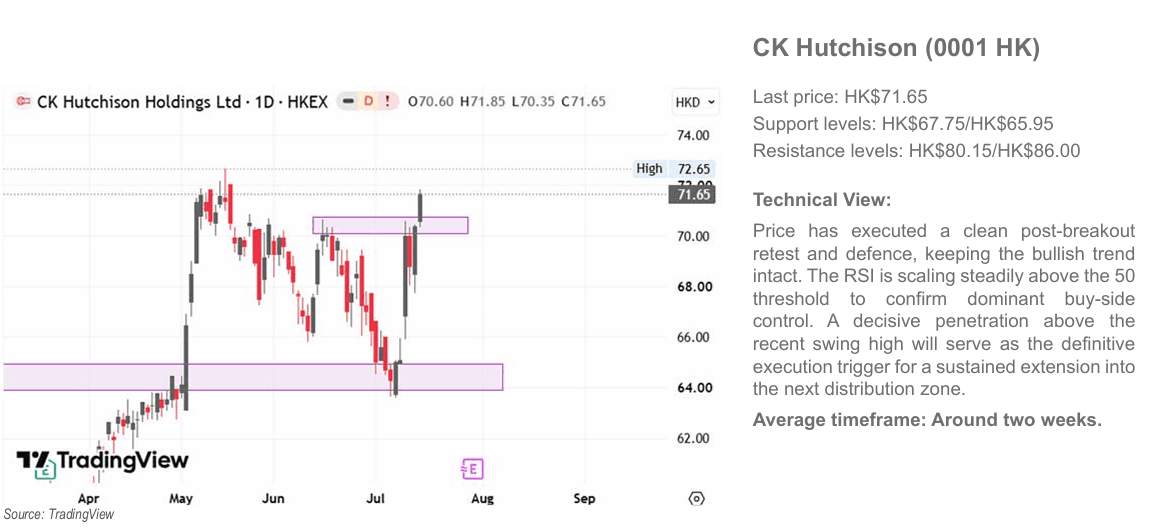Select the lower purple support zone rectangle
Viewport: 1151px width, 528px height.
[x=253, y=377]
